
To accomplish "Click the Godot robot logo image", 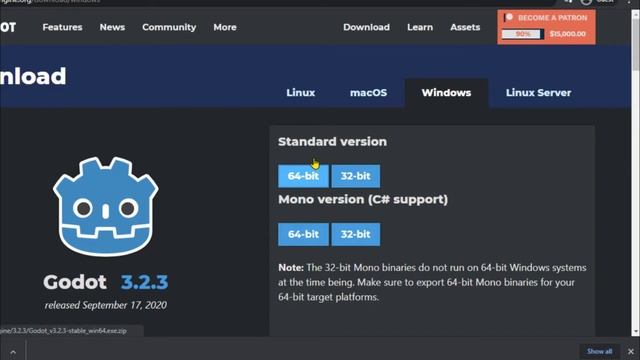I will point(106,207).
